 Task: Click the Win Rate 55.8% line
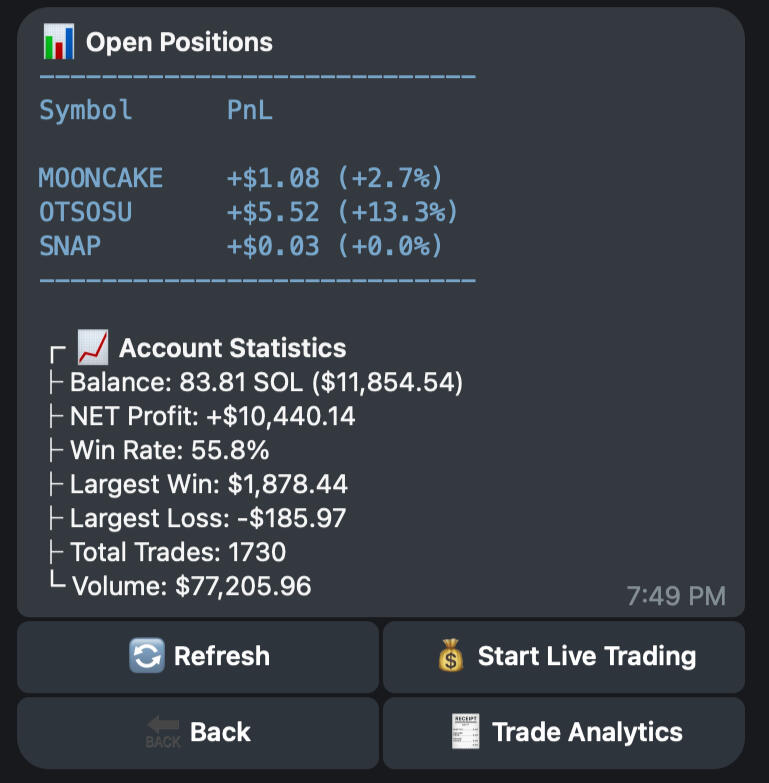pos(159,450)
